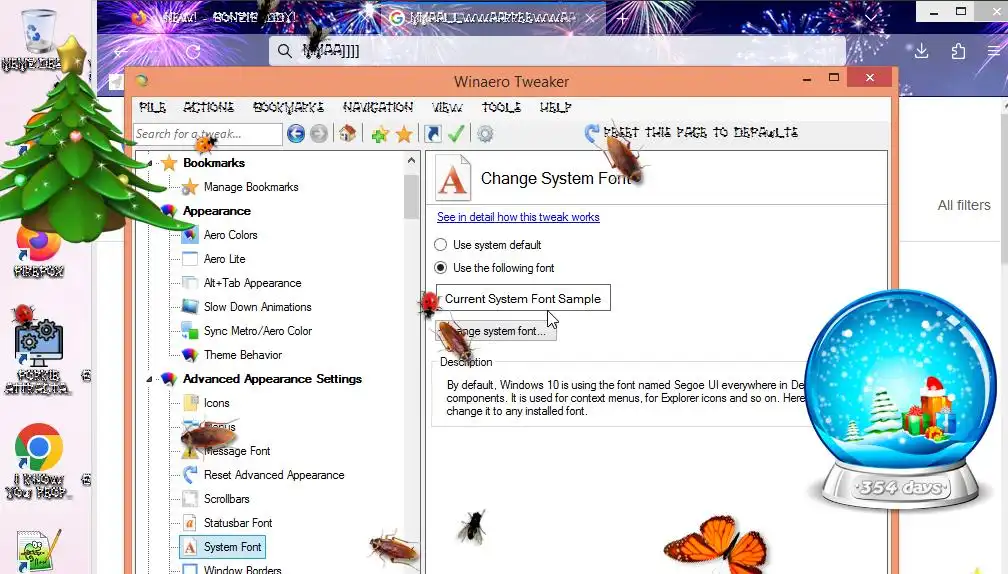Select Use the following font option
The height and width of the screenshot is (574, 1008).
click(440, 267)
